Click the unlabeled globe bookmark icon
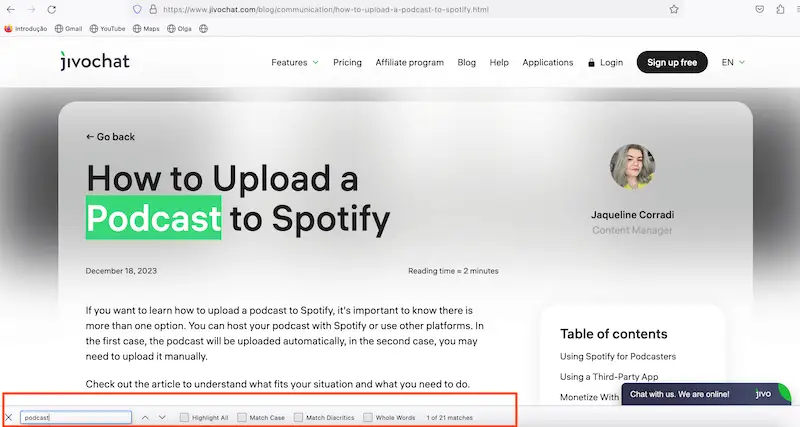Viewport: 800px width, 427px height. tap(204, 29)
